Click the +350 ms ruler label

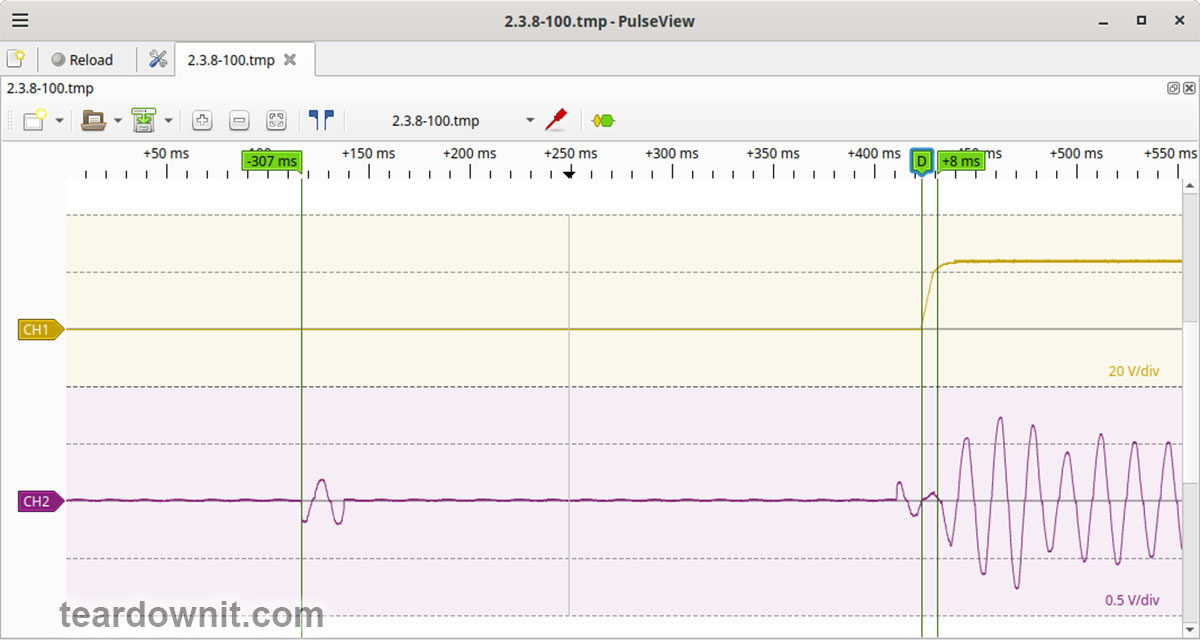[773, 154]
